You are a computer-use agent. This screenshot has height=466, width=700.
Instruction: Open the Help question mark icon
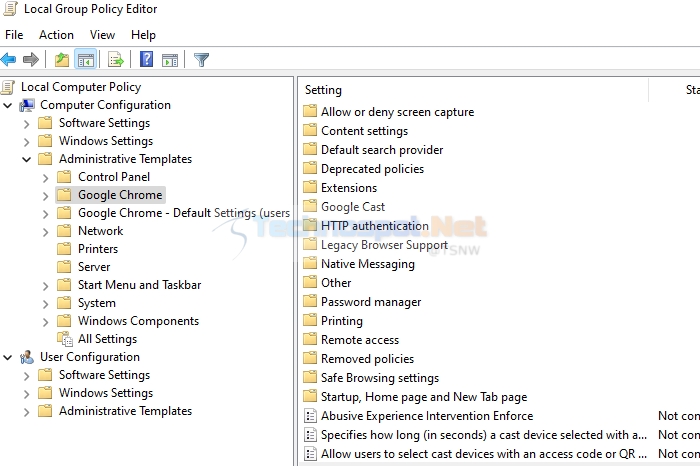[x=146, y=59]
